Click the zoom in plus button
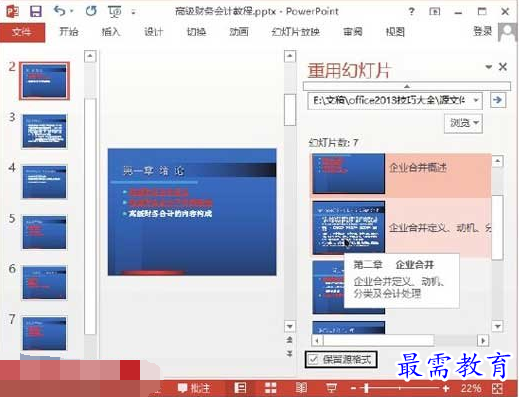Image resolution: width=519 pixels, height=397 pixels. pyautogui.click(x=446, y=388)
